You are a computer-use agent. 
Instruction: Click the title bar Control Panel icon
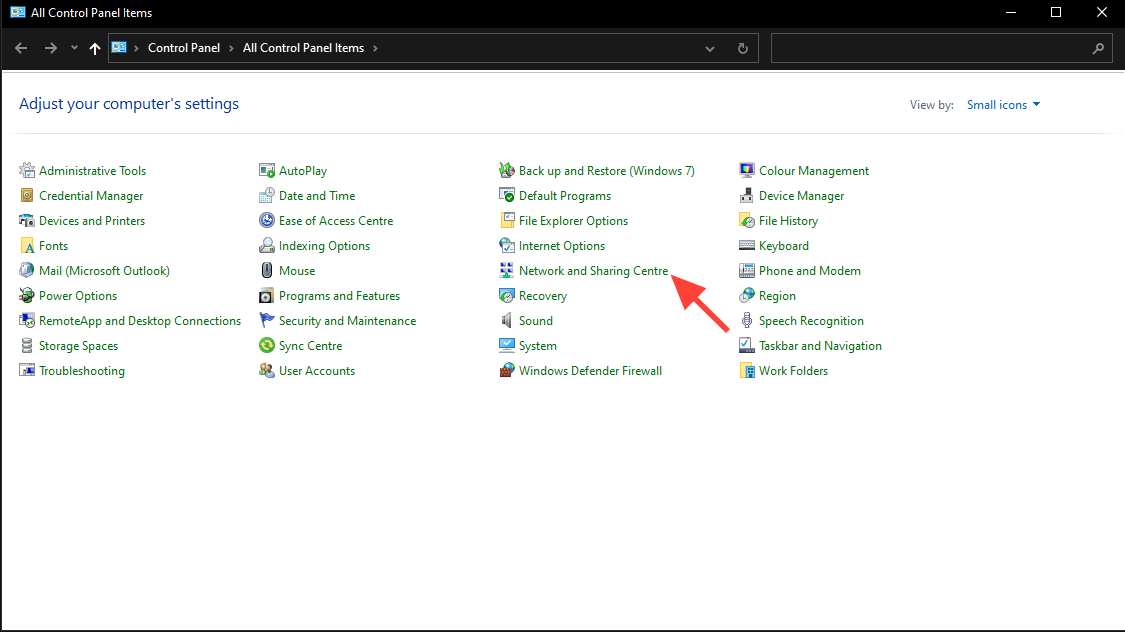(17, 12)
